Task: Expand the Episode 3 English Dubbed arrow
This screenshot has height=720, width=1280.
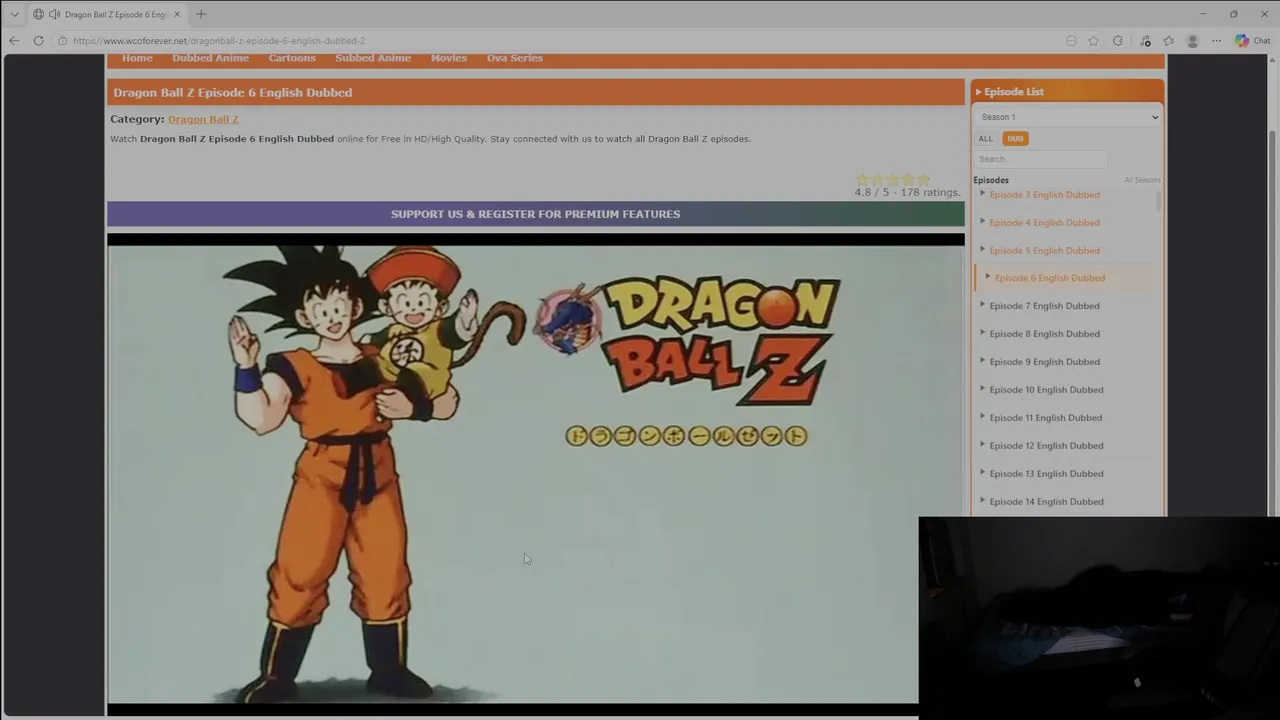Action: [x=982, y=193]
